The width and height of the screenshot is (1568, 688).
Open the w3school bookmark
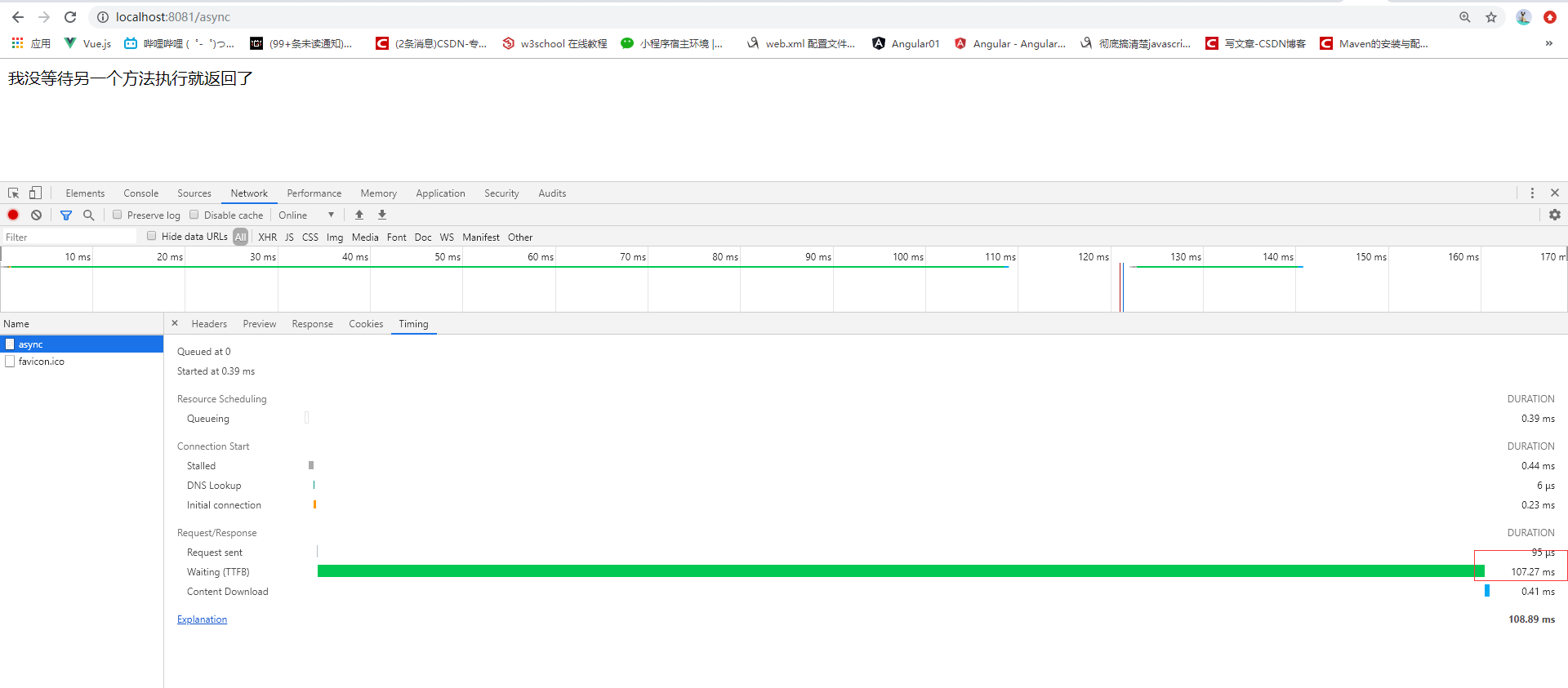(555, 43)
